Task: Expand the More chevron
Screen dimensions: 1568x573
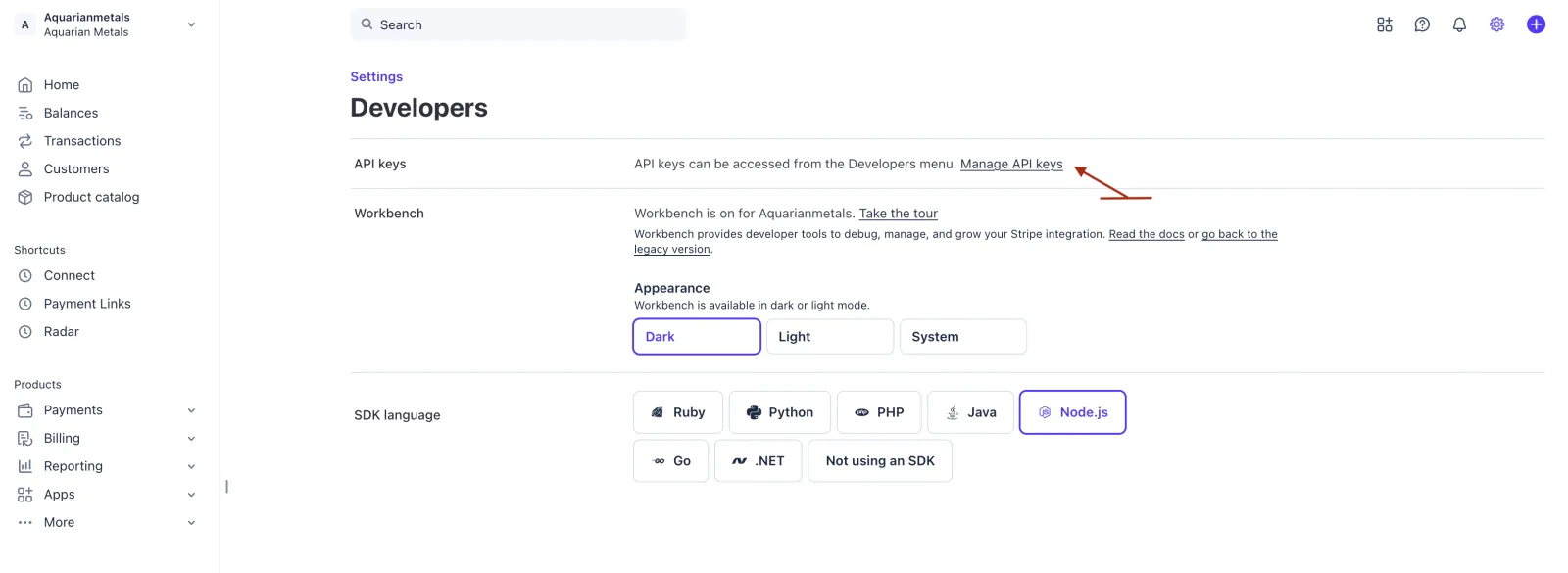Action: 191,523
